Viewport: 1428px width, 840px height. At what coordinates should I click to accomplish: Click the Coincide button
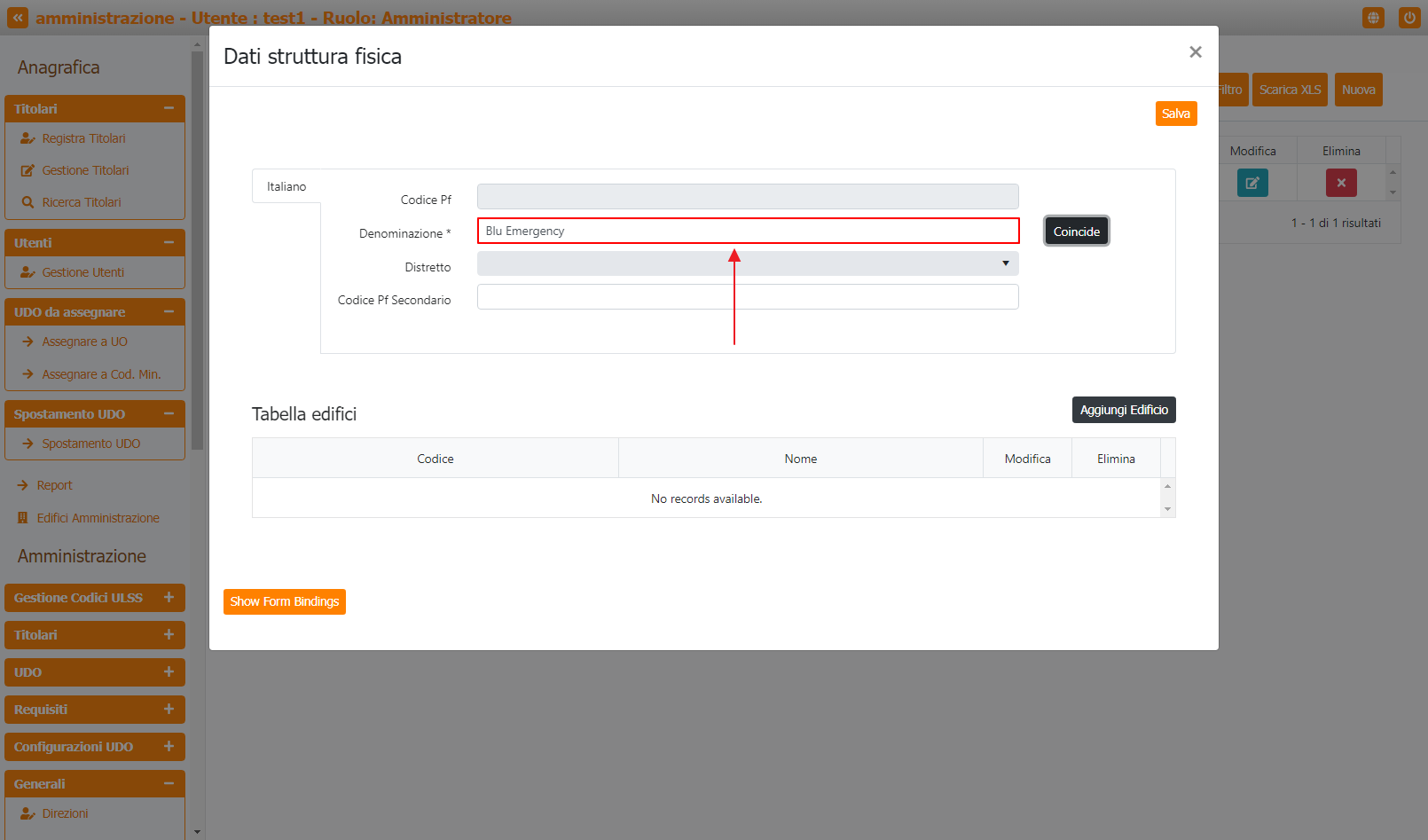(1076, 232)
